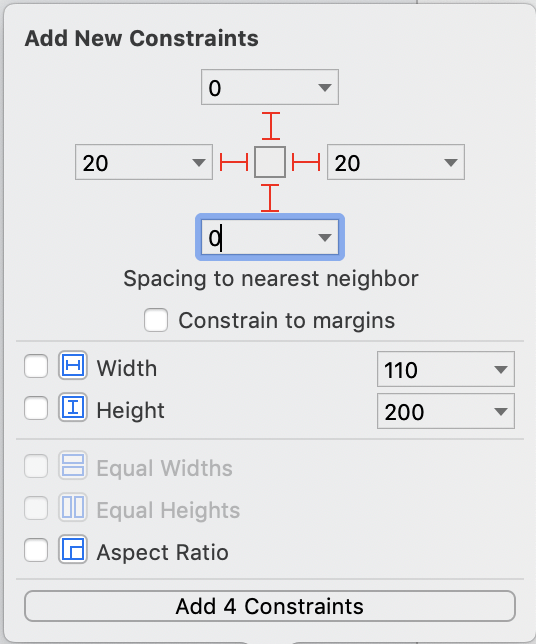Check the Height constraint checkbox
This screenshot has height=644, width=536.
[36, 408]
